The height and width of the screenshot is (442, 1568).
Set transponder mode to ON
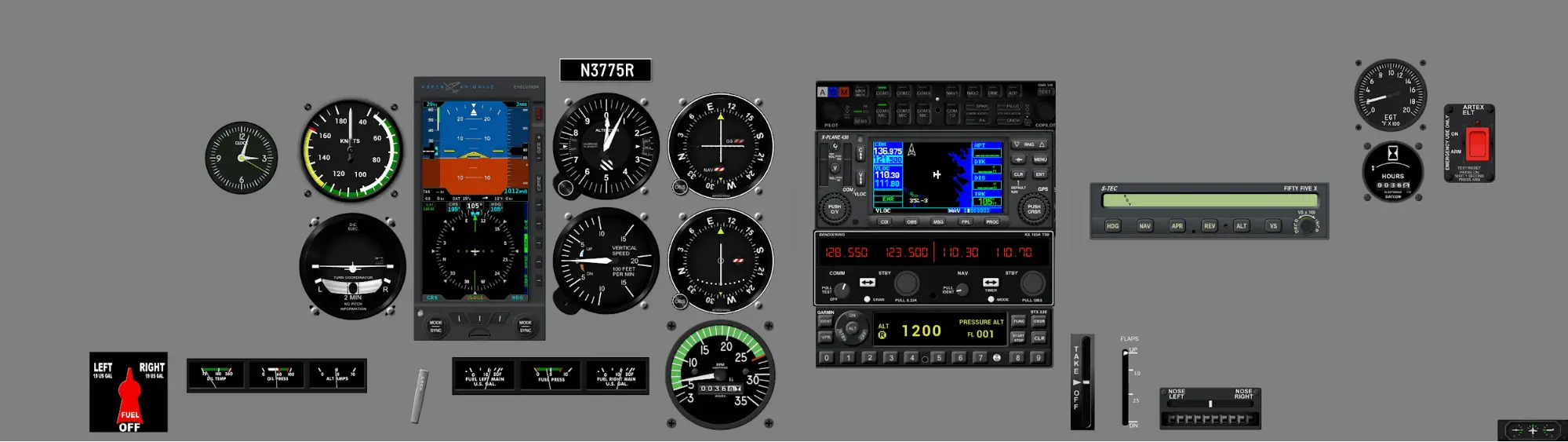[x=852, y=316]
